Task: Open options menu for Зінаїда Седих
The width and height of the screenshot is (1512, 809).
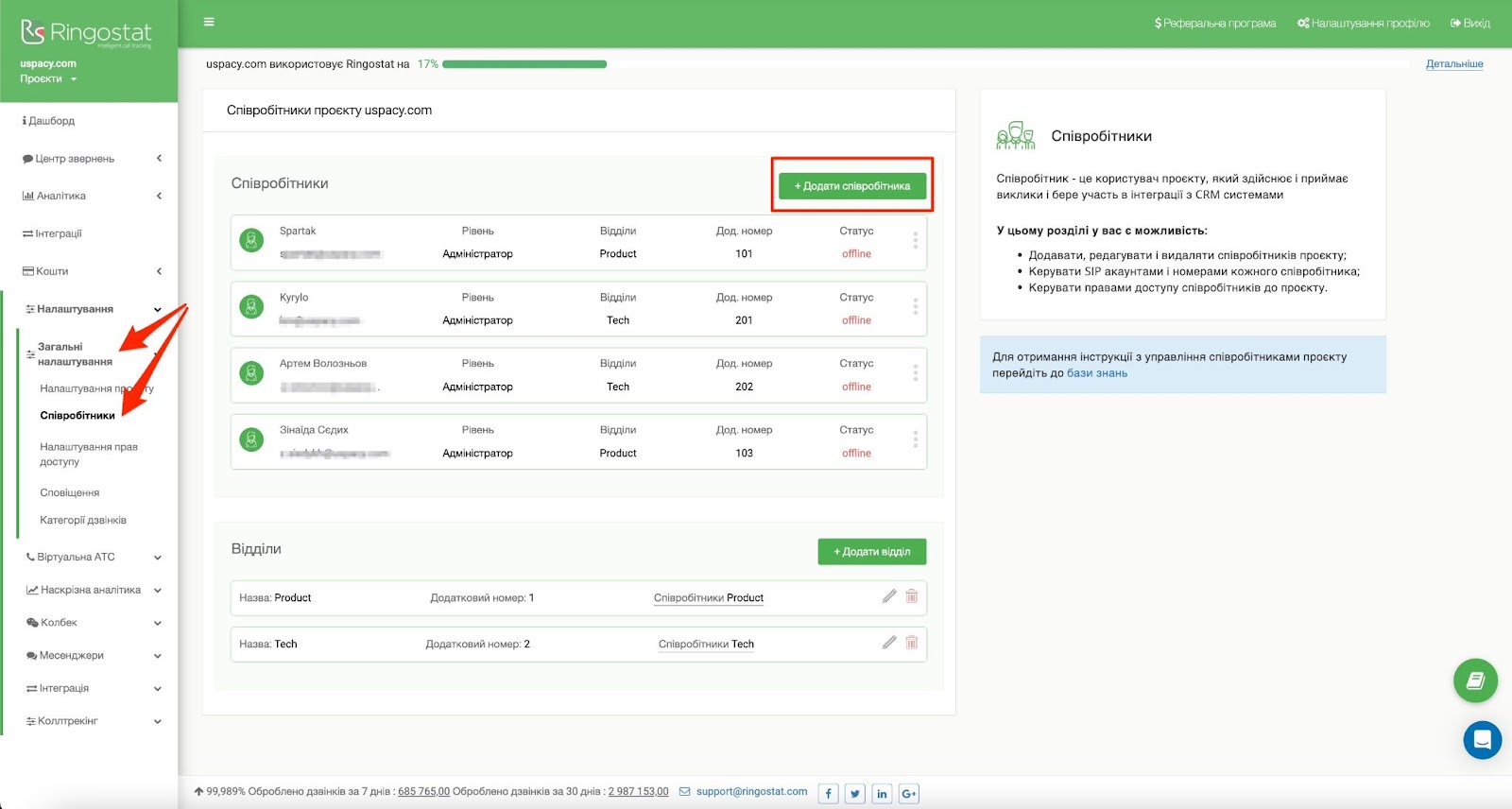Action: [915, 439]
